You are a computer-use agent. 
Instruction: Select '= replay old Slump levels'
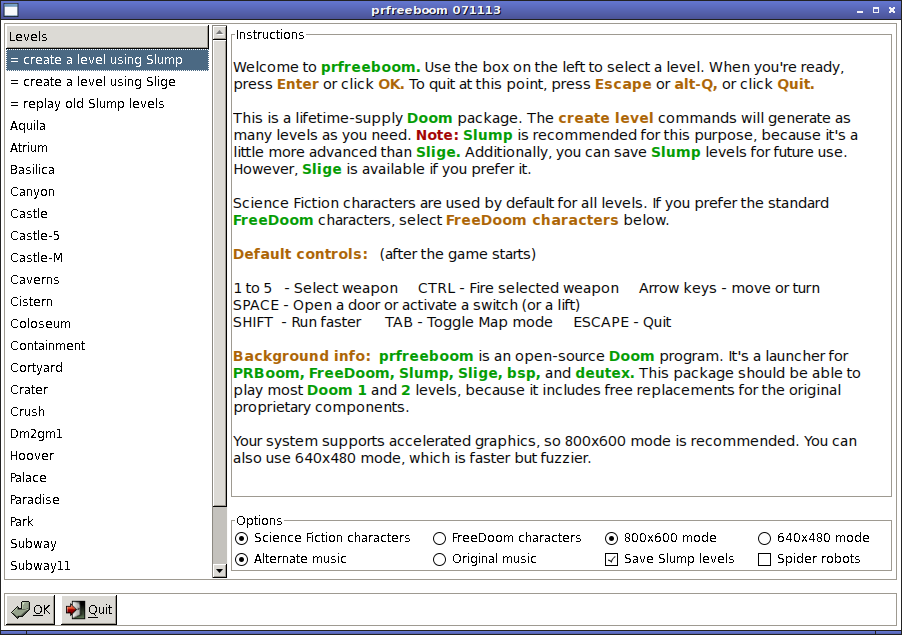tap(108, 104)
